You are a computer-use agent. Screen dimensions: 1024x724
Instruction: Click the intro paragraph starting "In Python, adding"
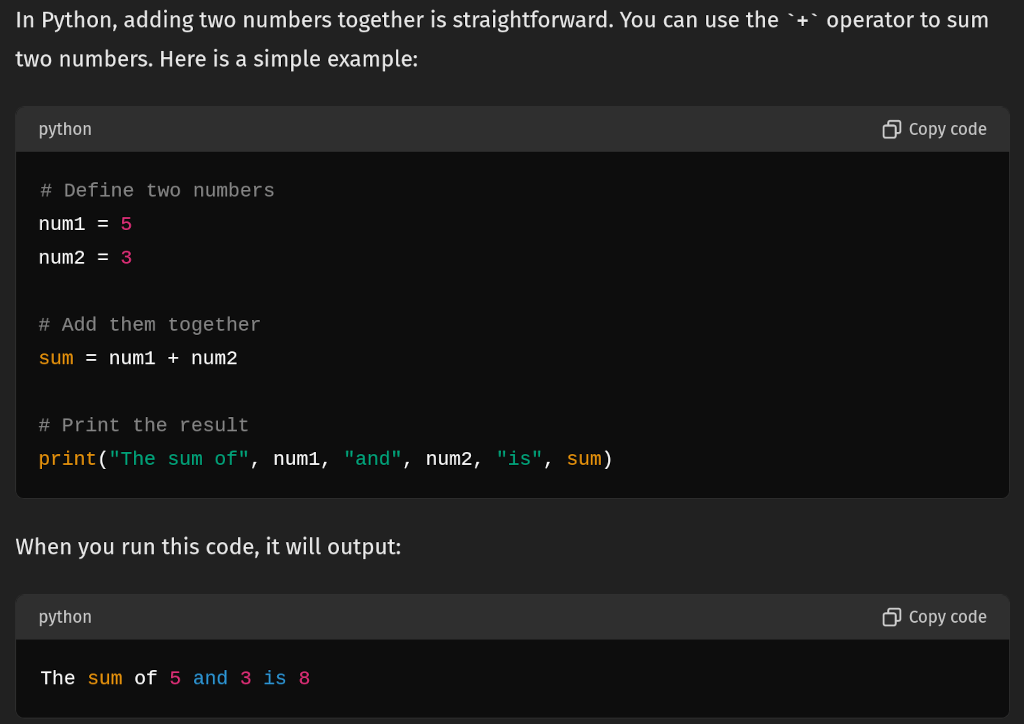click(x=502, y=39)
